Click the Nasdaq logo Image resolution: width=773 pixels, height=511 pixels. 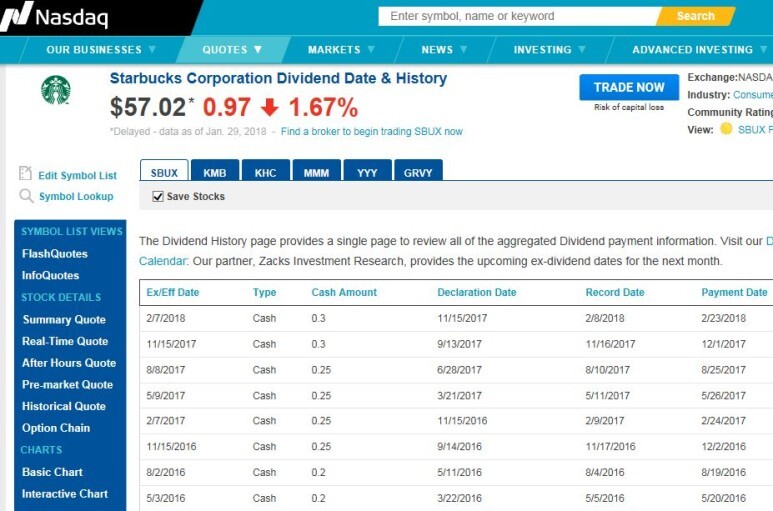coord(55,17)
